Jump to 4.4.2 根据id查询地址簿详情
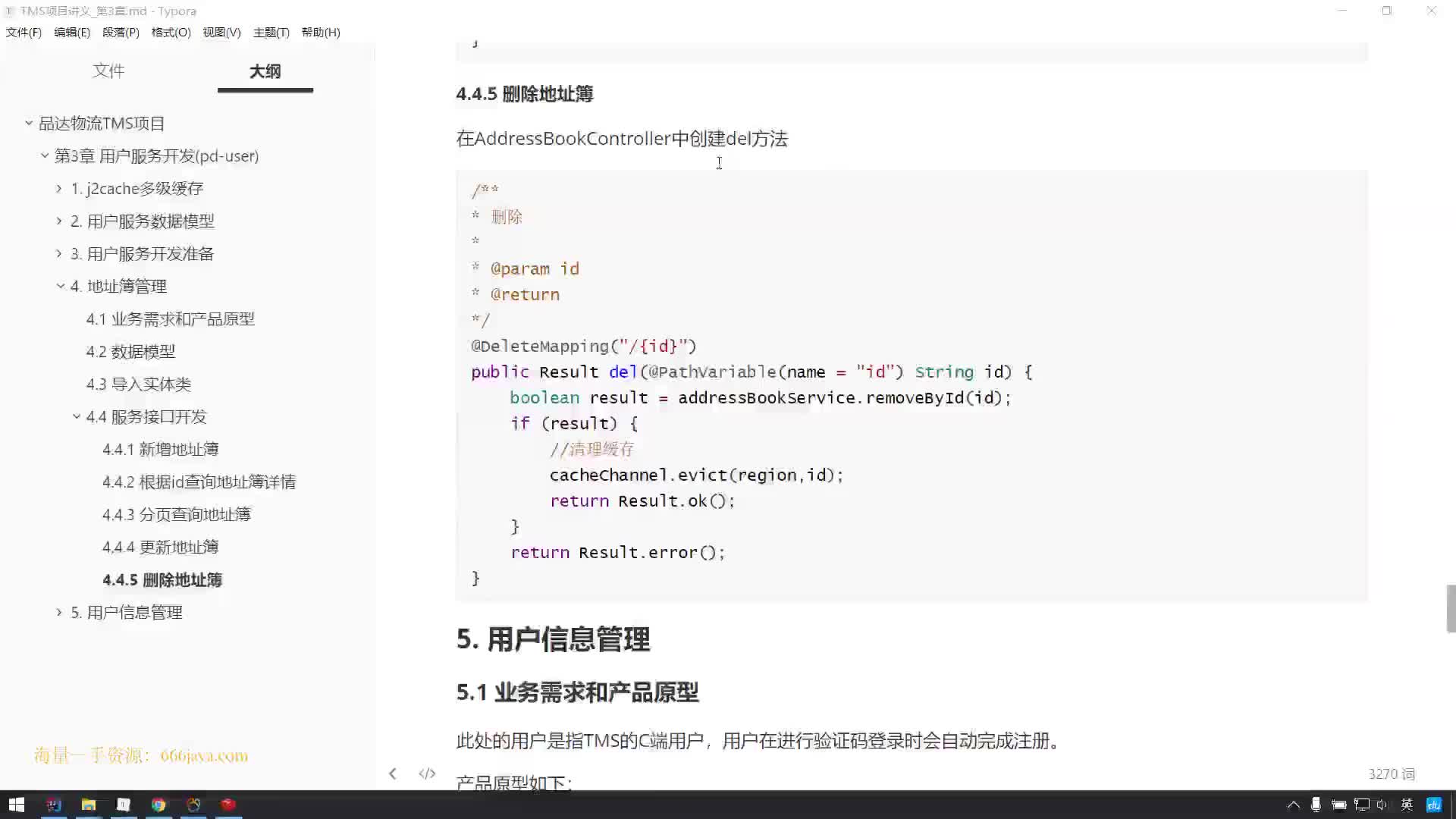The height and width of the screenshot is (819, 1456). tap(199, 482)
